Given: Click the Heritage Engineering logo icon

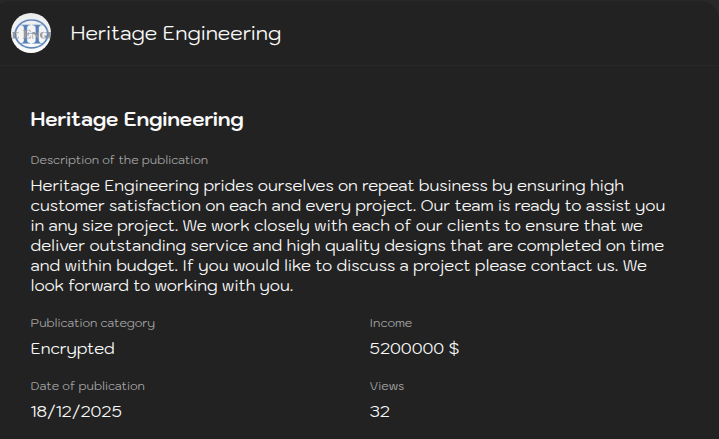Looking at the screenshot, I should point(31,34).
